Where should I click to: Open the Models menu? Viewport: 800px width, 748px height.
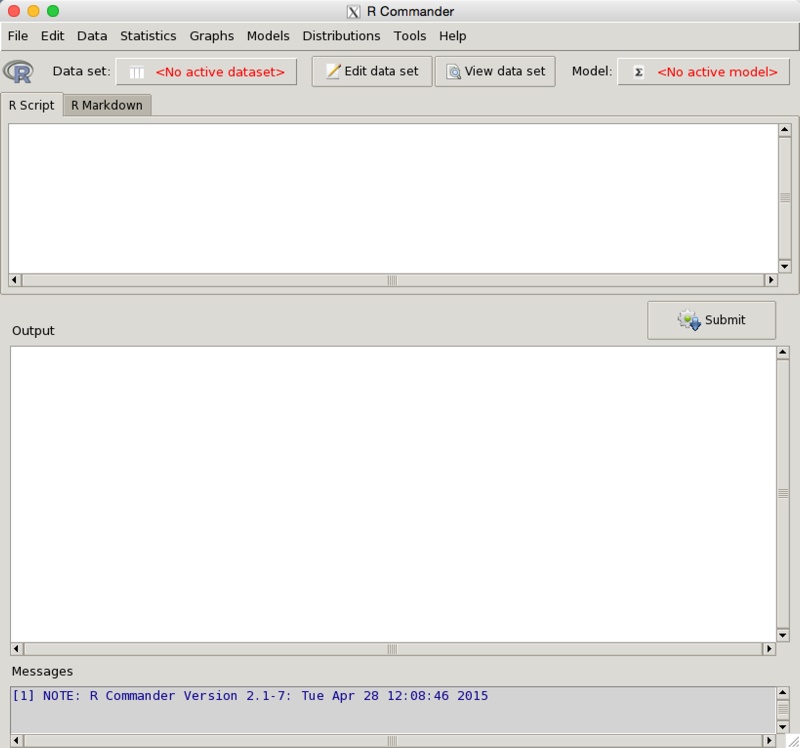[268, 36]
